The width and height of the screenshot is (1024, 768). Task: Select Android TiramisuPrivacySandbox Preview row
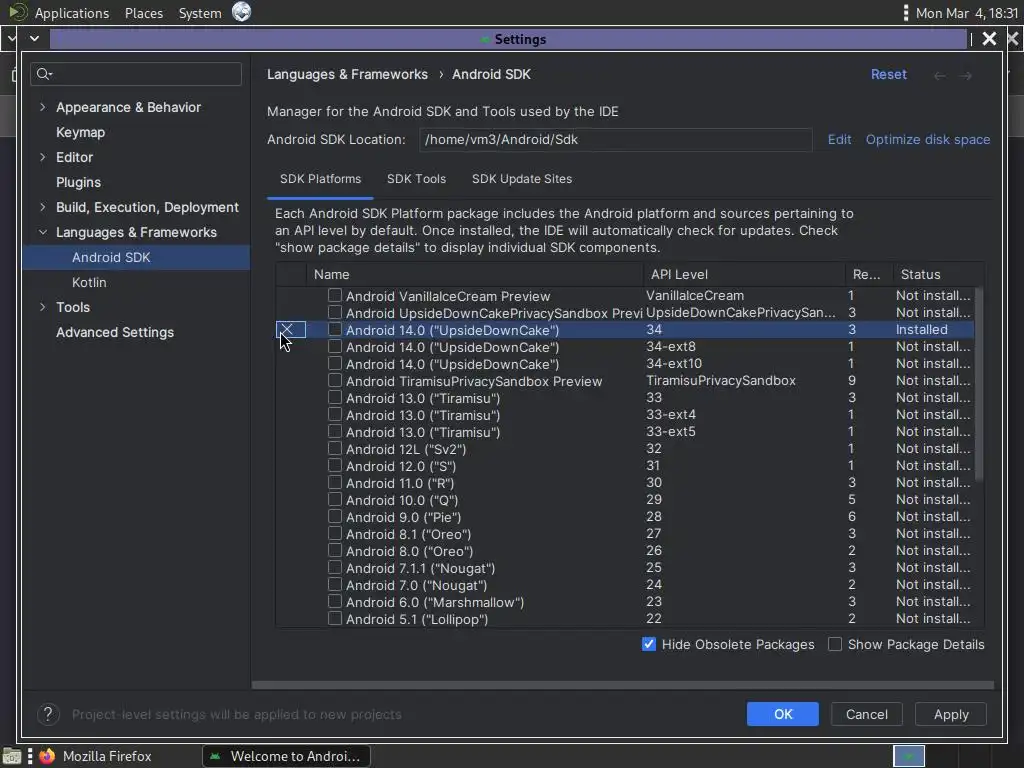625,381
